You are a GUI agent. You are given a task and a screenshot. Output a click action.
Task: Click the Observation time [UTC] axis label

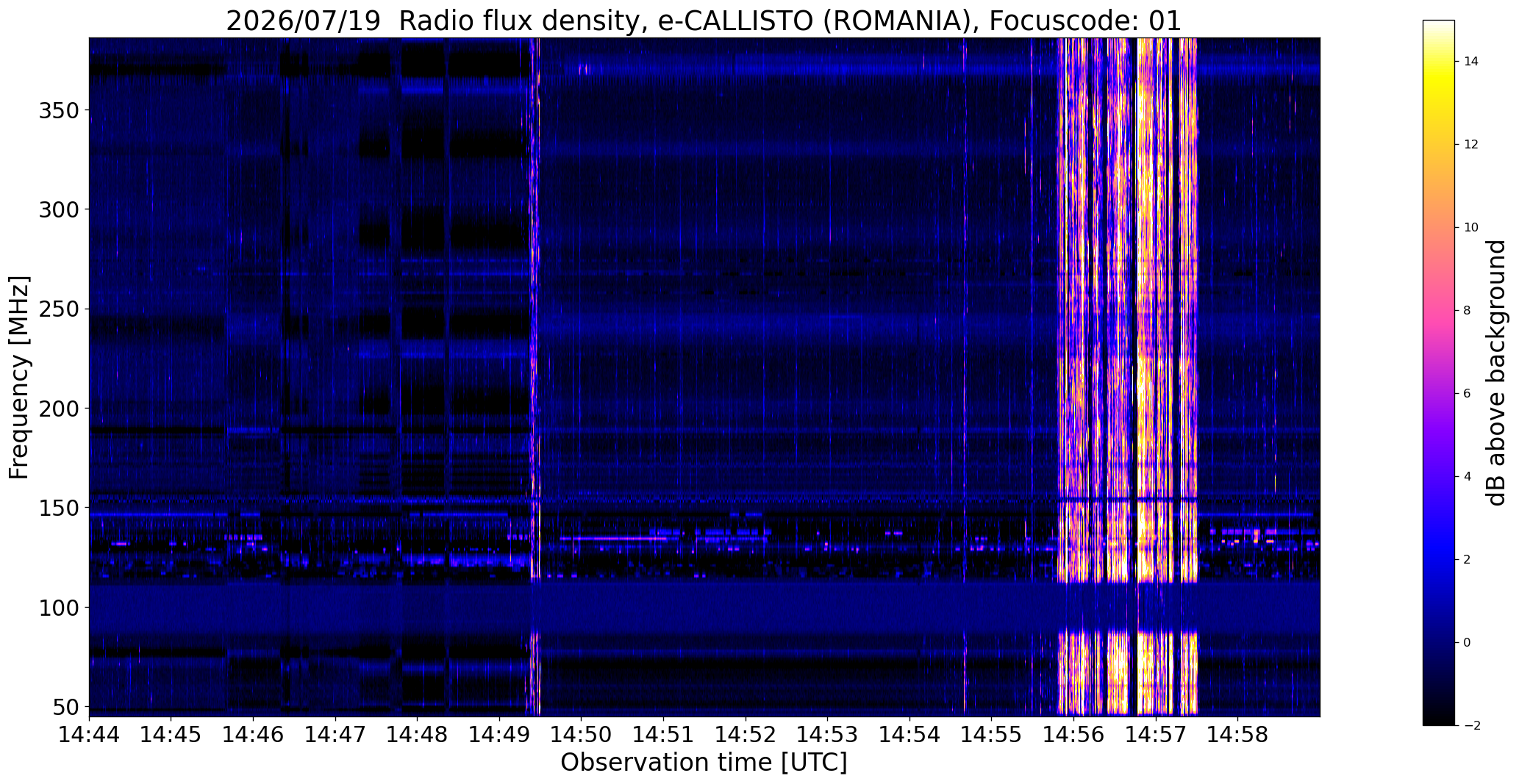pyautogui.click(x=704, y=763)
